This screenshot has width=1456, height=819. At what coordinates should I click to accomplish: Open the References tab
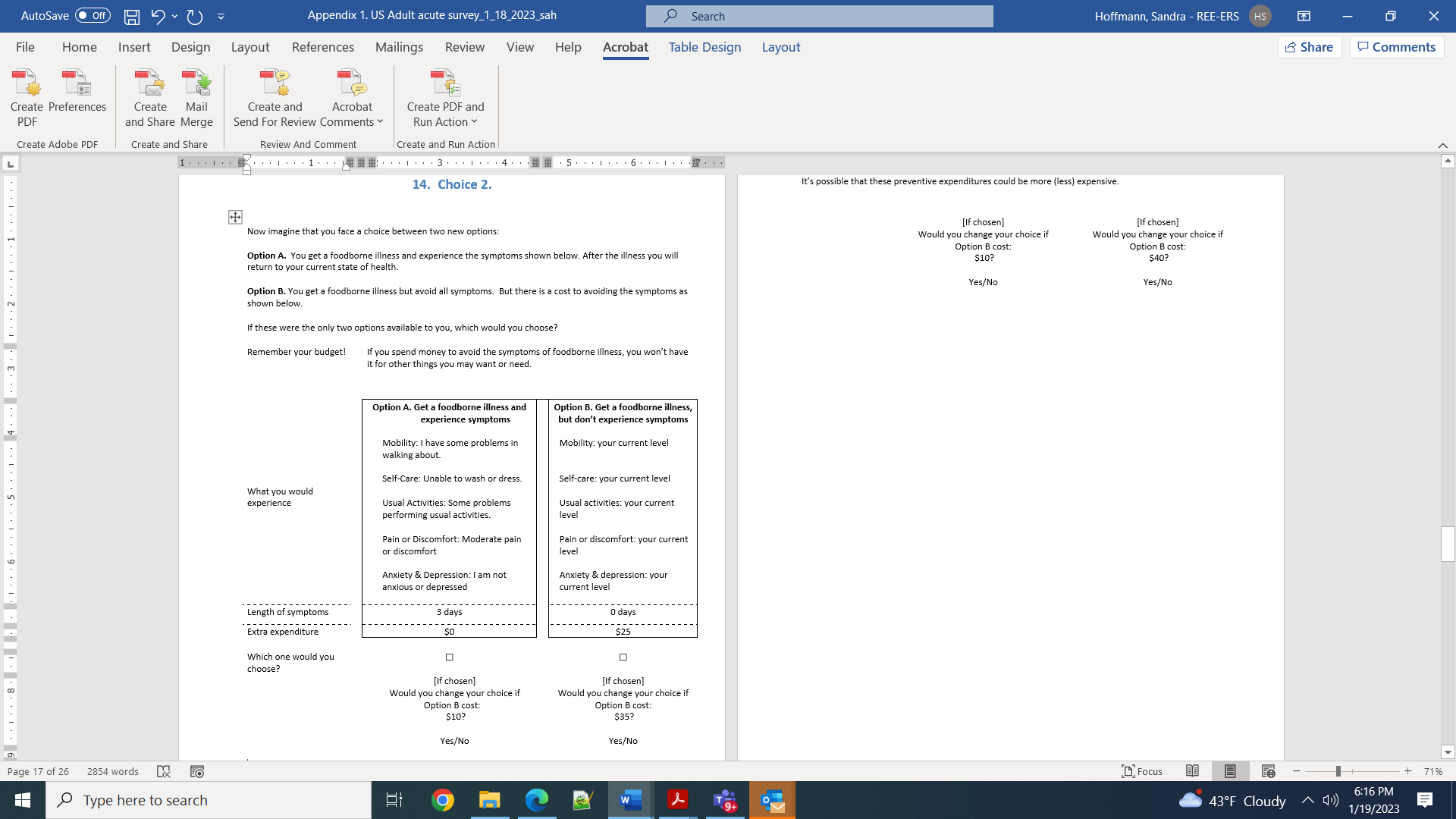click(x=322, y=47)
